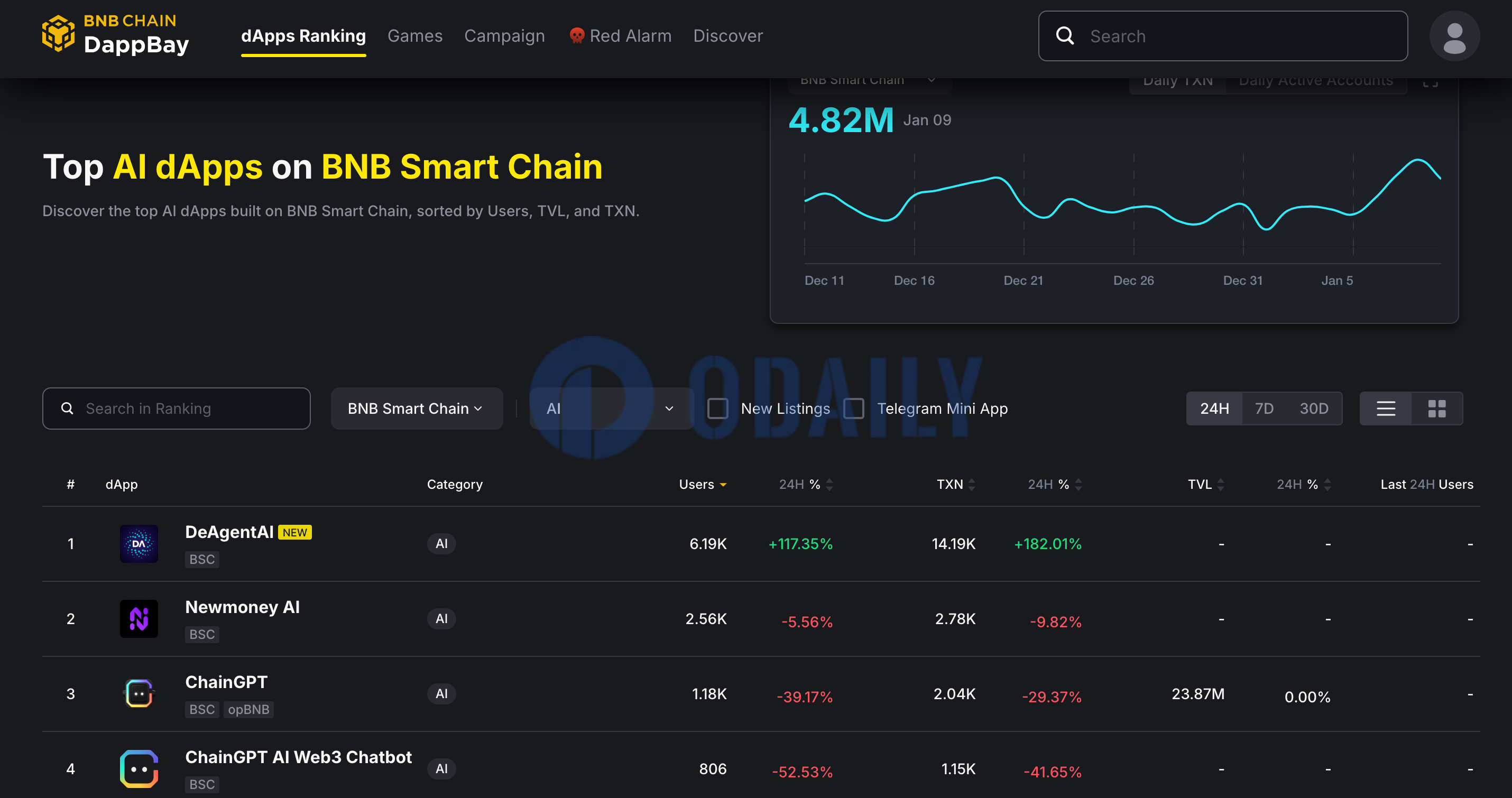Open the Red Alarm tab
1512x798 pixels.
click(x=621, y=36)
